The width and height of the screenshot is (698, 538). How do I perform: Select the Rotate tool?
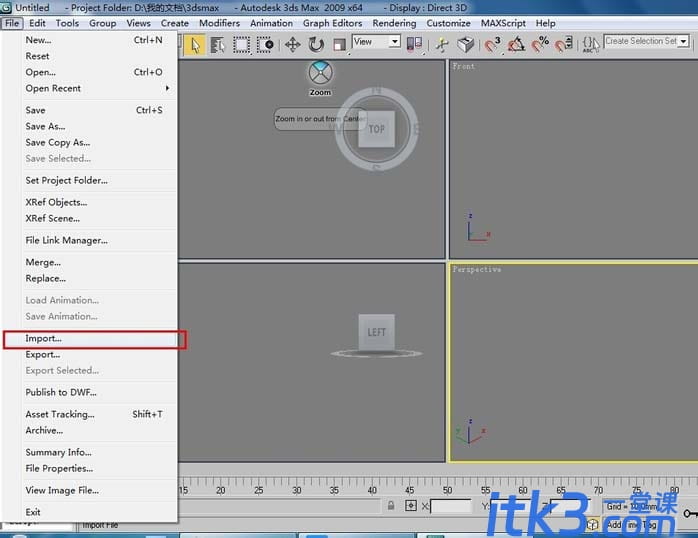[316, 45]
